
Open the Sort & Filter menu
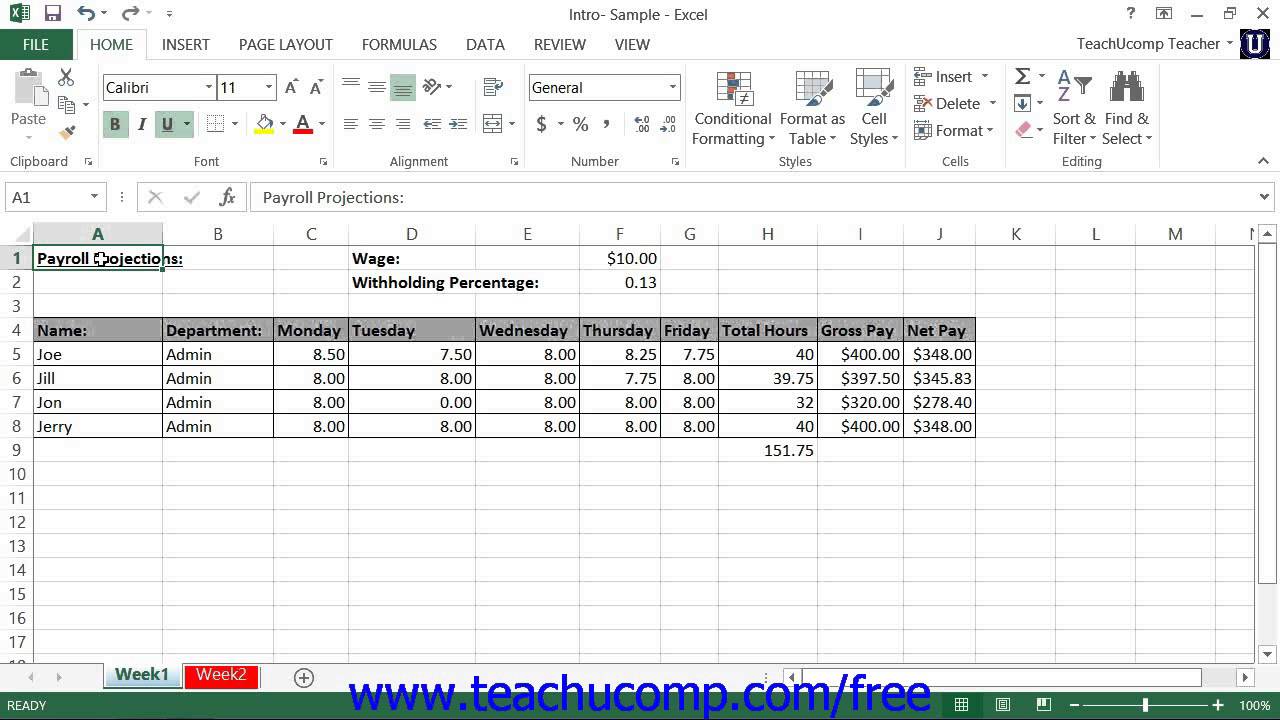[1074, 109]
